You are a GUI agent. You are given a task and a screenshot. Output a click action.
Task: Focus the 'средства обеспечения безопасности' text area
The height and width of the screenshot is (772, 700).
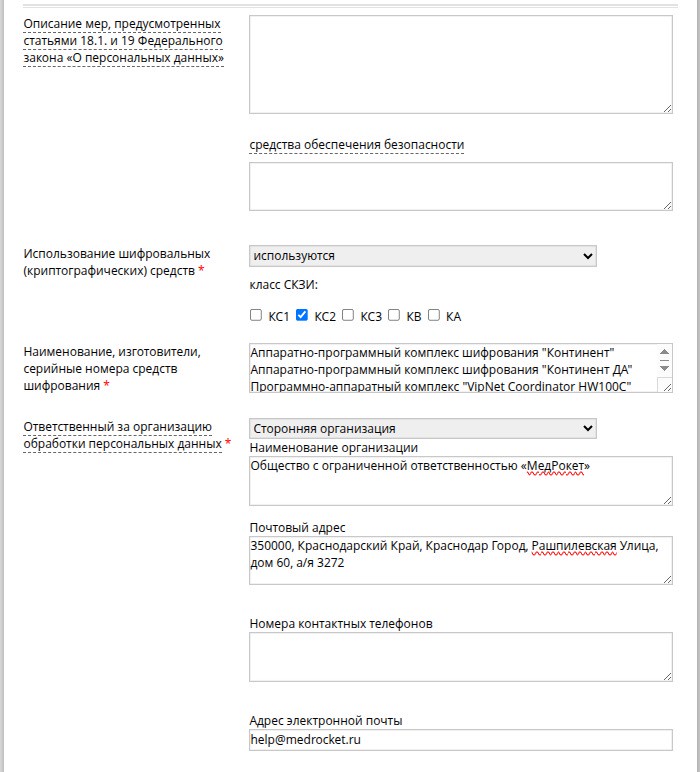click(x=461, y=187)
